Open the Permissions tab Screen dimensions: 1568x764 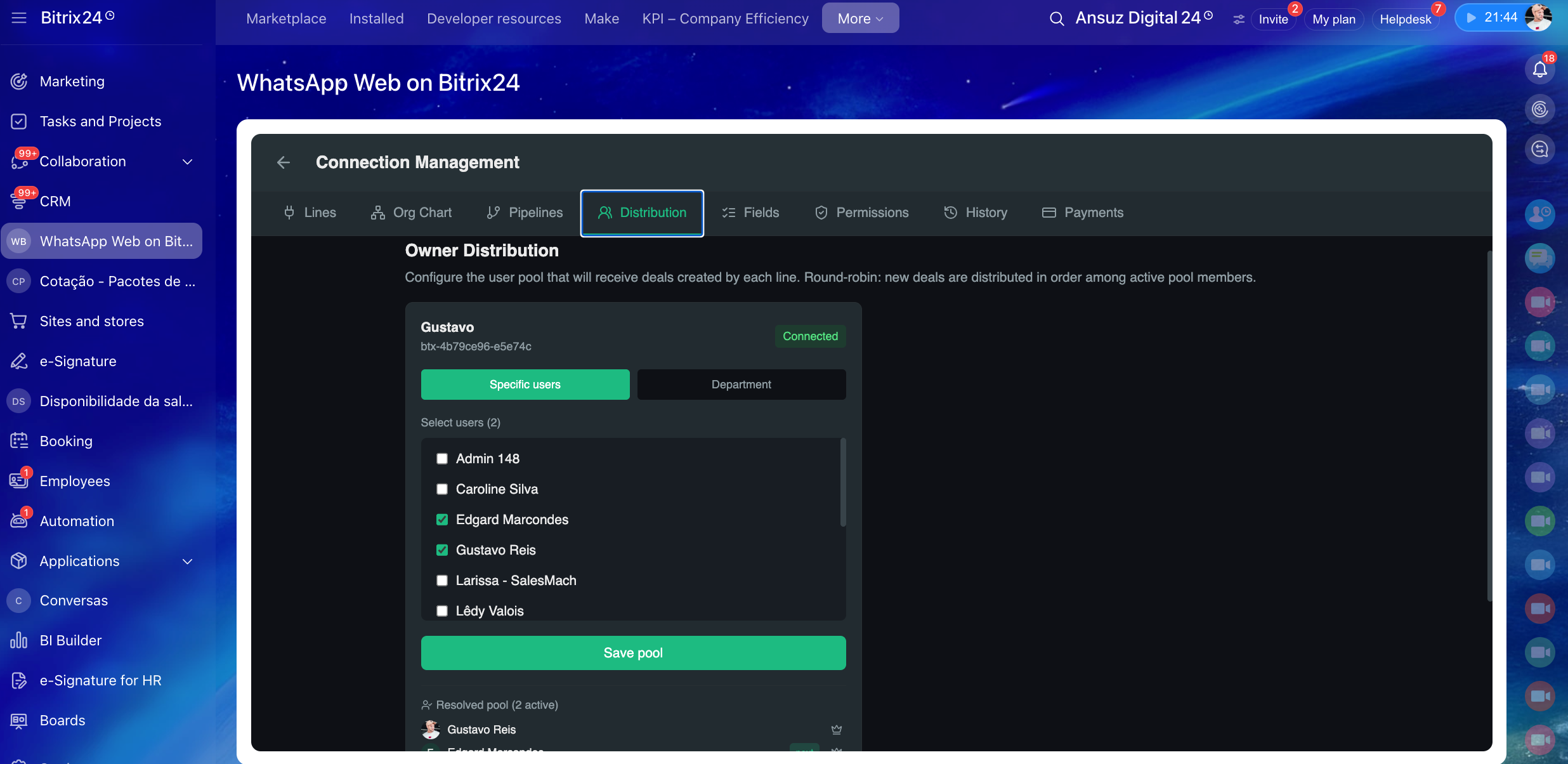(x=861, y=213)
